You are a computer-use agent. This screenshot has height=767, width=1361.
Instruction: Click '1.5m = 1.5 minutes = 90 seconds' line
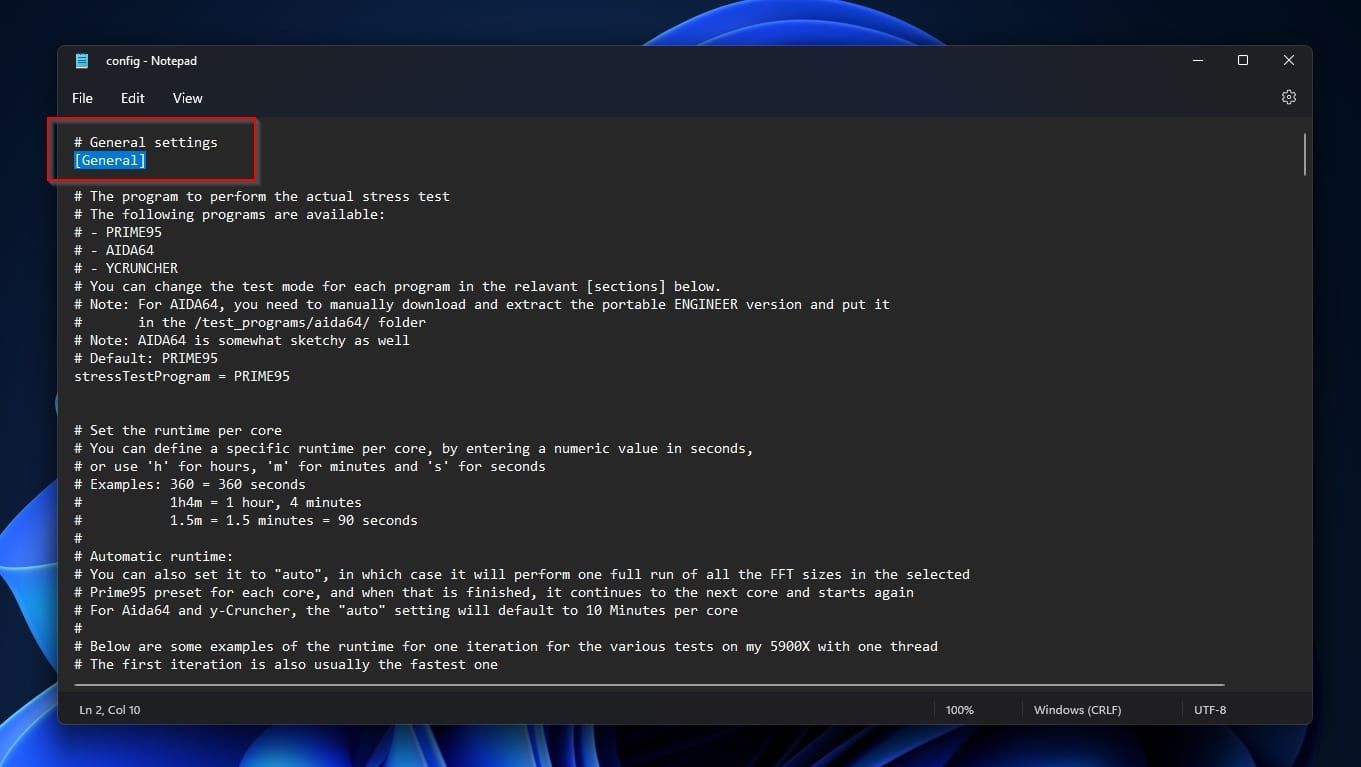tap(294, 520)
